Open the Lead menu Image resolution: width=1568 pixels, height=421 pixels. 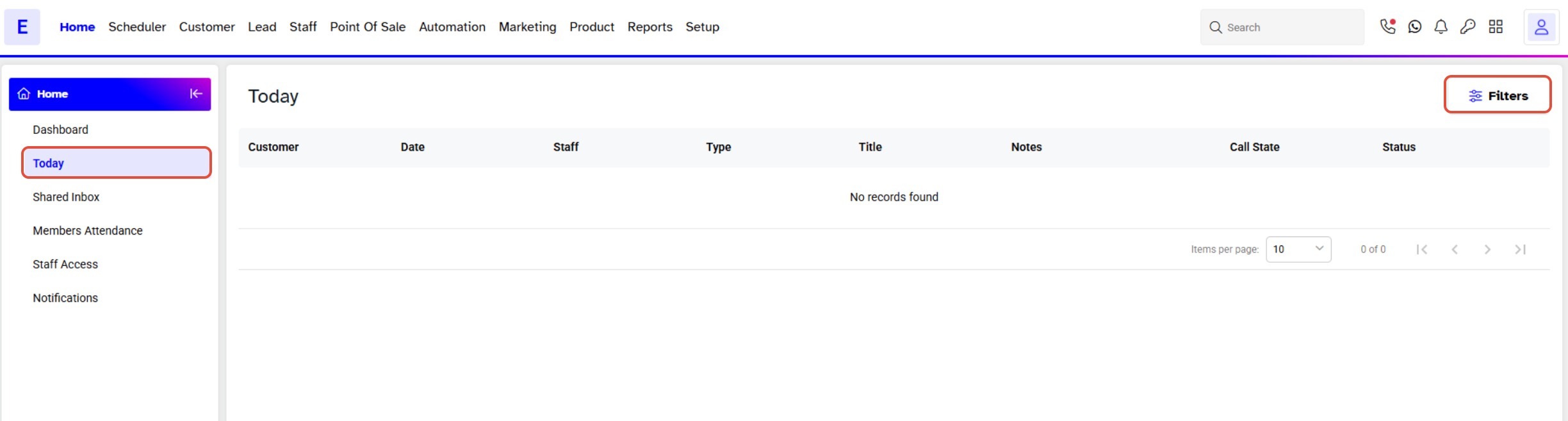(x=262, y=27)
